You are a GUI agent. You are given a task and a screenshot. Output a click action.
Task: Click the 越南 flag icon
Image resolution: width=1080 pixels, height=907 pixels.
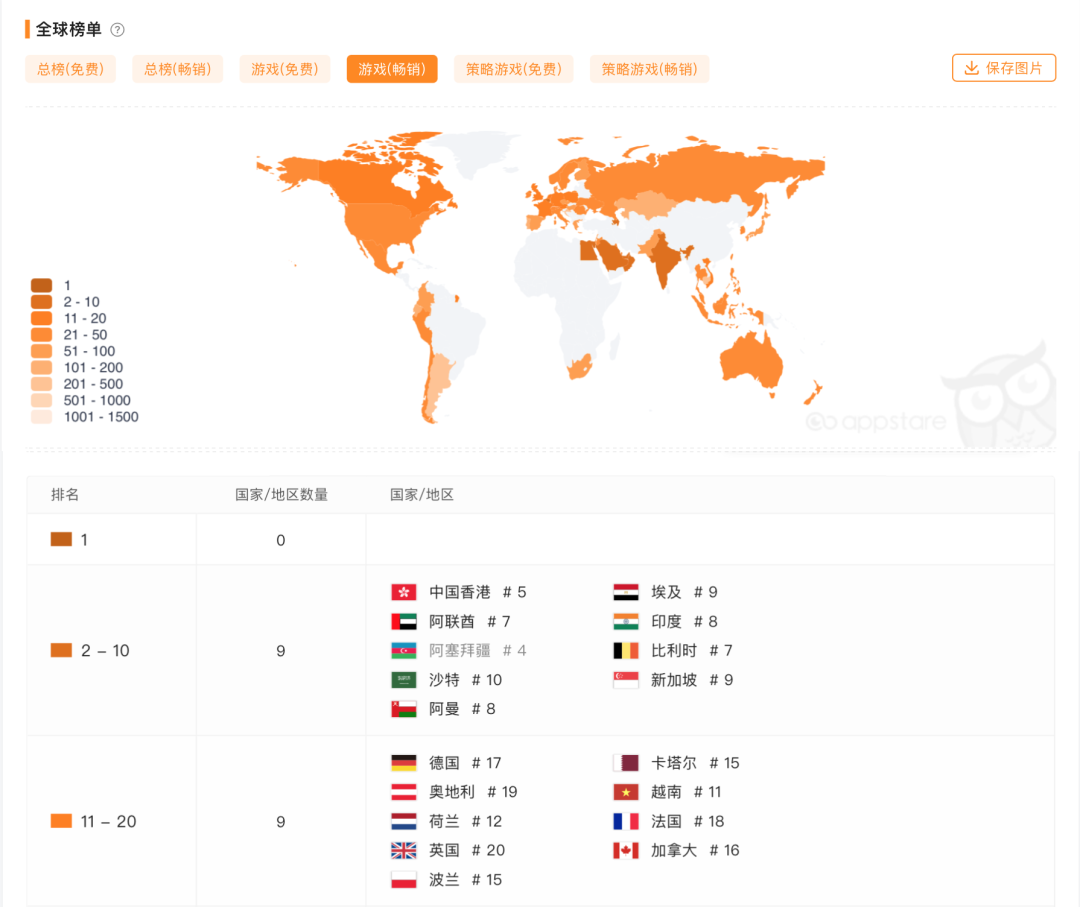tap(626, 793)
